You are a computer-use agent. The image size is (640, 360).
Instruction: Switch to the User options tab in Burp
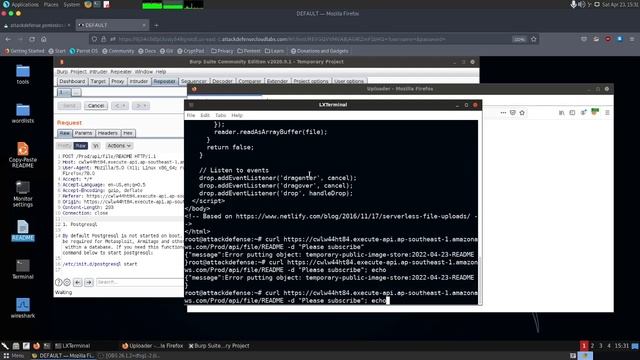349,81
